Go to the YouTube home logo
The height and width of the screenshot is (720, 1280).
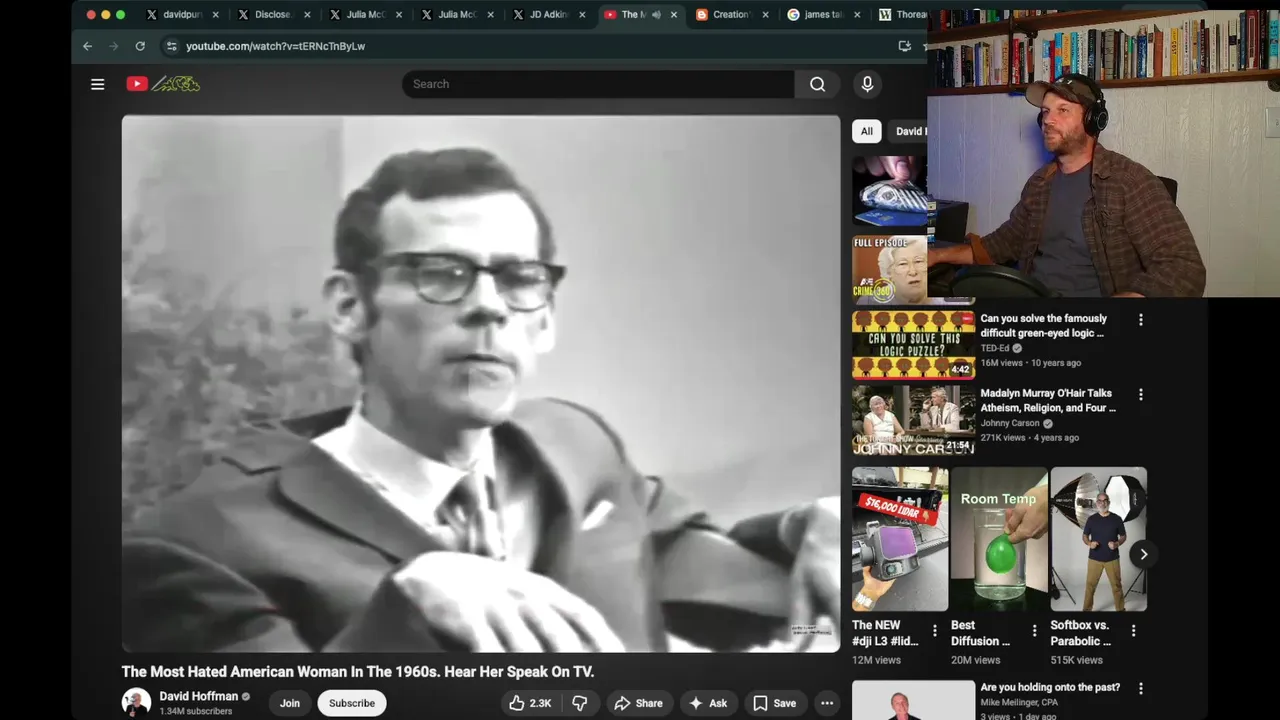163,84
